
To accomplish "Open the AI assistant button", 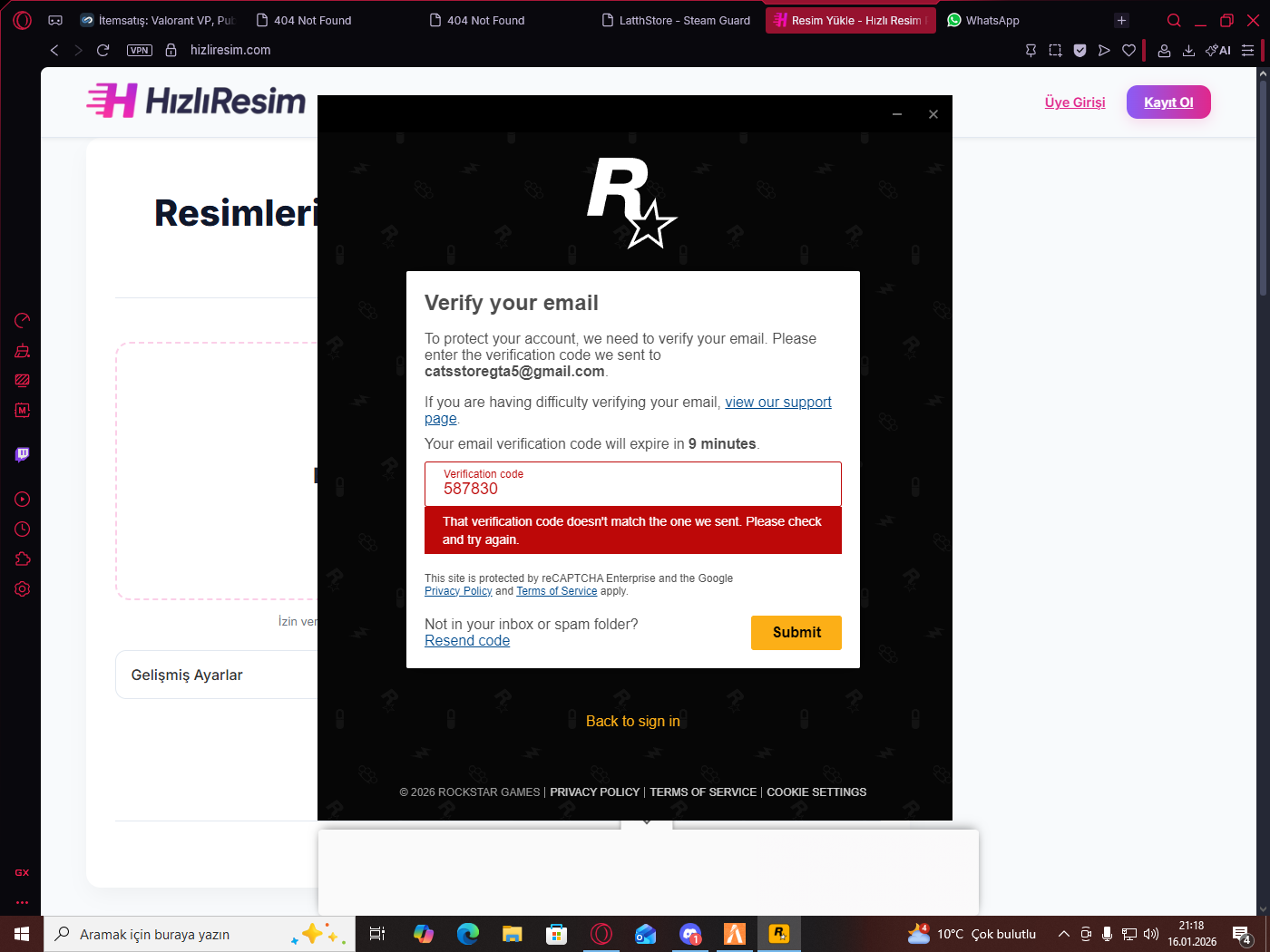I will click(x=1218, y=51).
